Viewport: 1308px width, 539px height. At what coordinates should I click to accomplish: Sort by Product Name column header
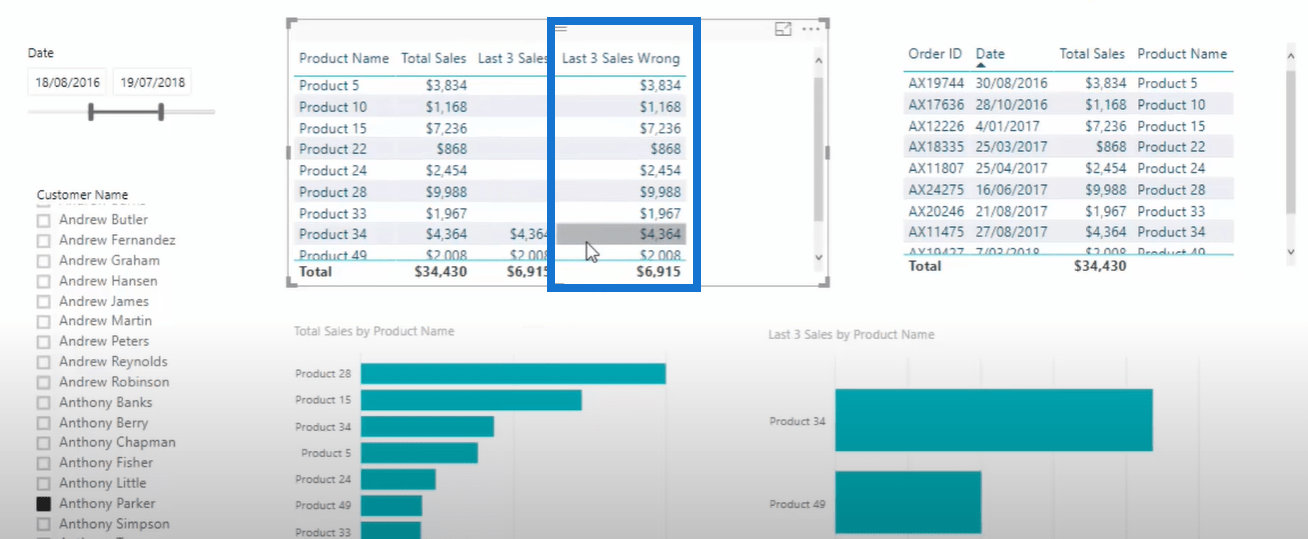tap(344, 59)
